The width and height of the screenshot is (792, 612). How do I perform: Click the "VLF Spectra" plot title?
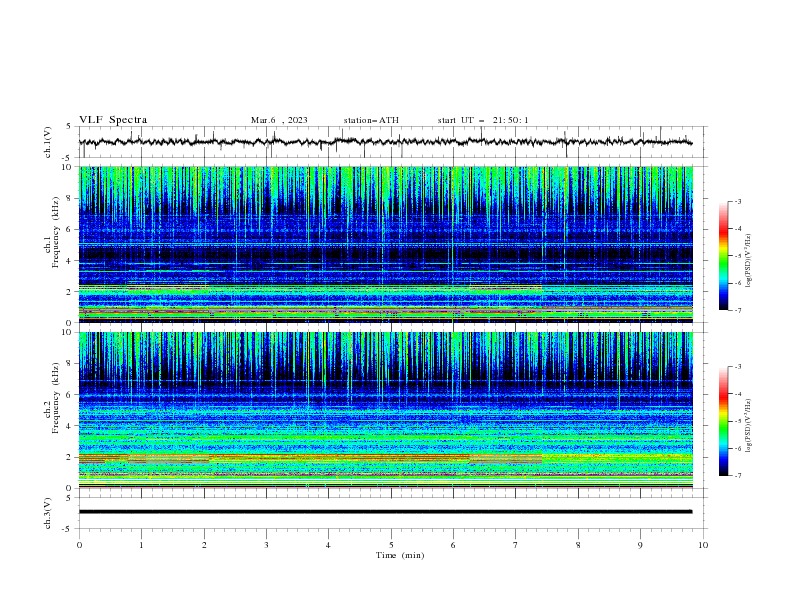[113, 120]
